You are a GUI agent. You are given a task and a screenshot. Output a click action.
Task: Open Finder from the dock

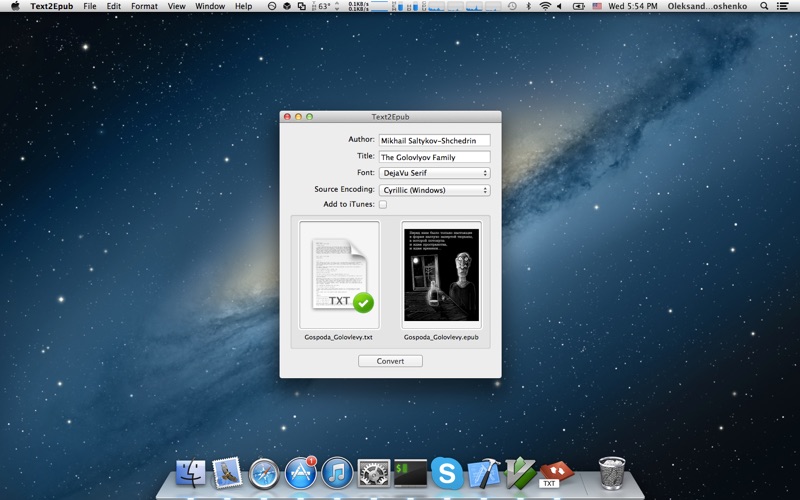pyautogui.click(x=191, y=472)
